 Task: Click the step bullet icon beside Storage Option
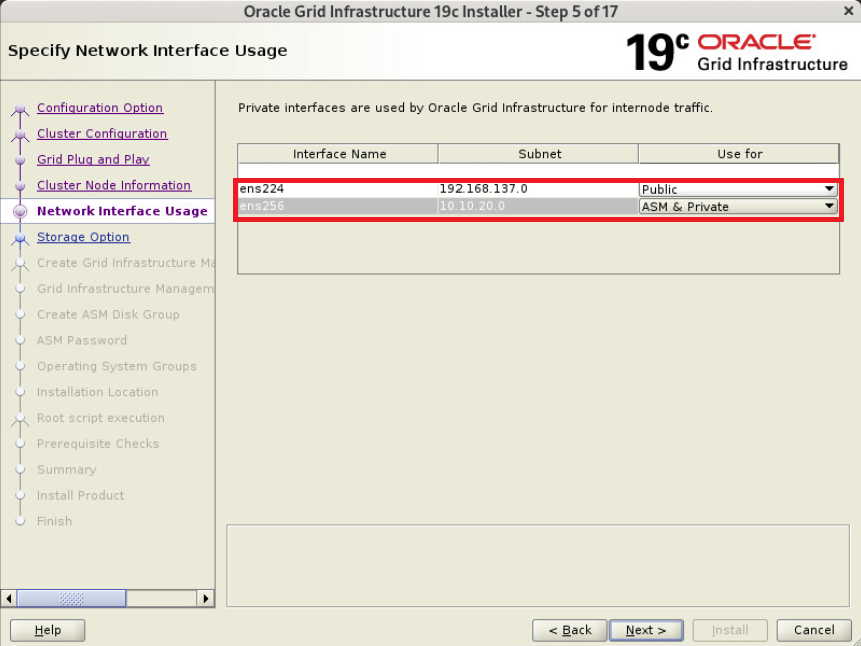click(x=20, y=238)
